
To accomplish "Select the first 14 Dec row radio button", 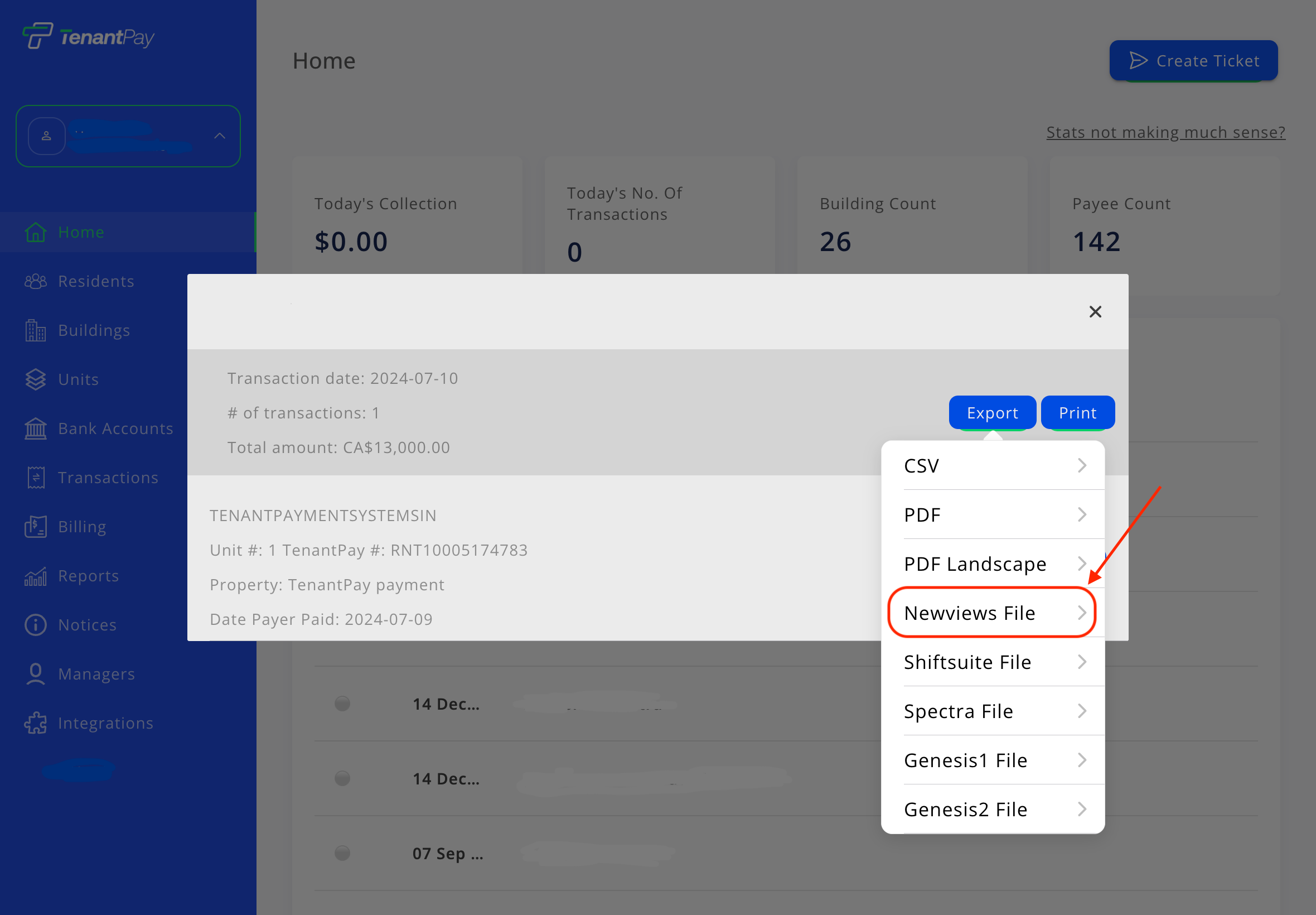I will tap(342, 704).
